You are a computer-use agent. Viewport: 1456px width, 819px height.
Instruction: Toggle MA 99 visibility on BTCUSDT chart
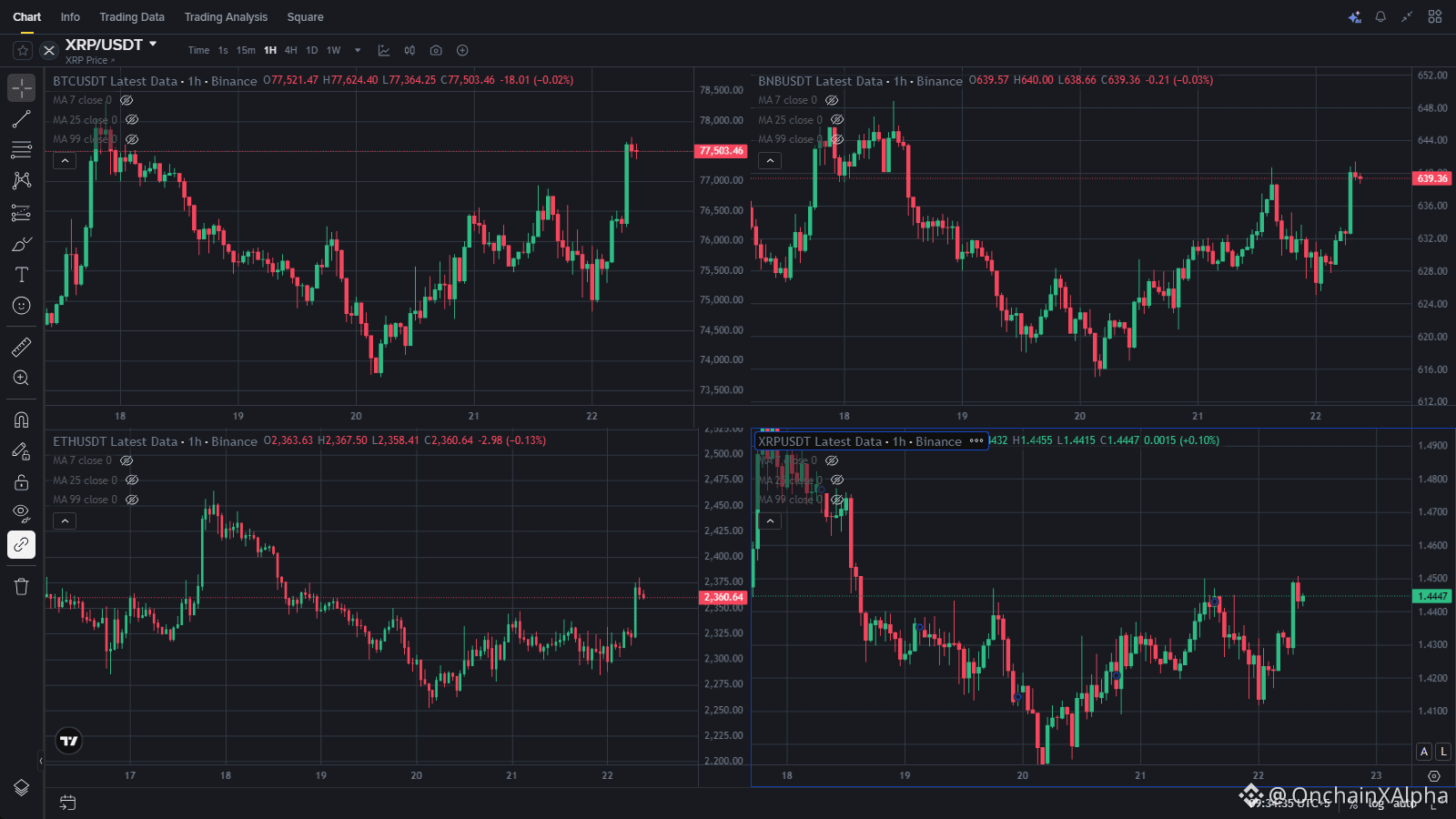132,139
